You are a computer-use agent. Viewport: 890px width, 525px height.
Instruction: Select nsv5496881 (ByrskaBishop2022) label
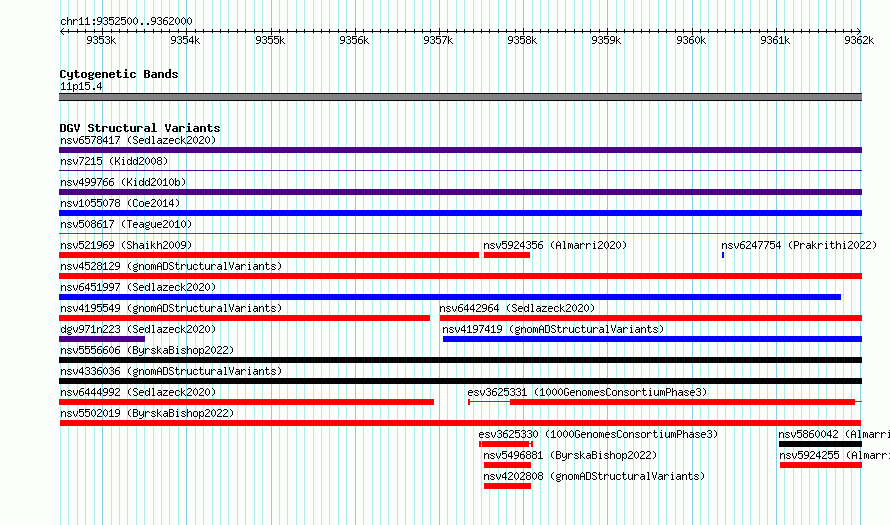tap(570, 455)
